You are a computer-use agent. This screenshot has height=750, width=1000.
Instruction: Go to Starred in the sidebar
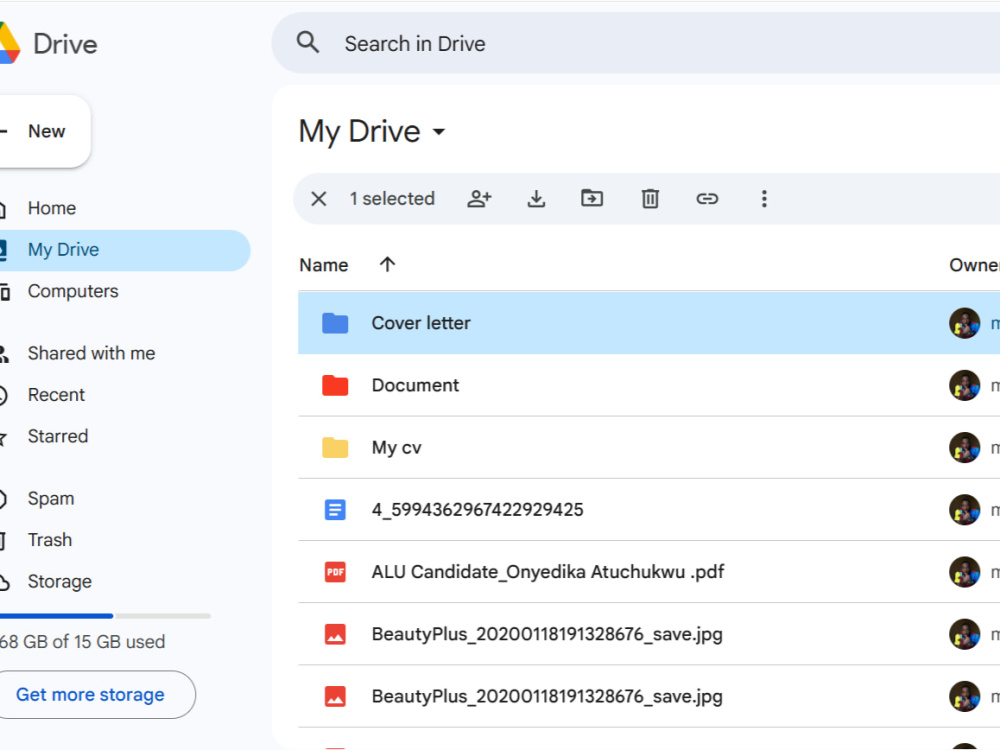pos(57,436)
